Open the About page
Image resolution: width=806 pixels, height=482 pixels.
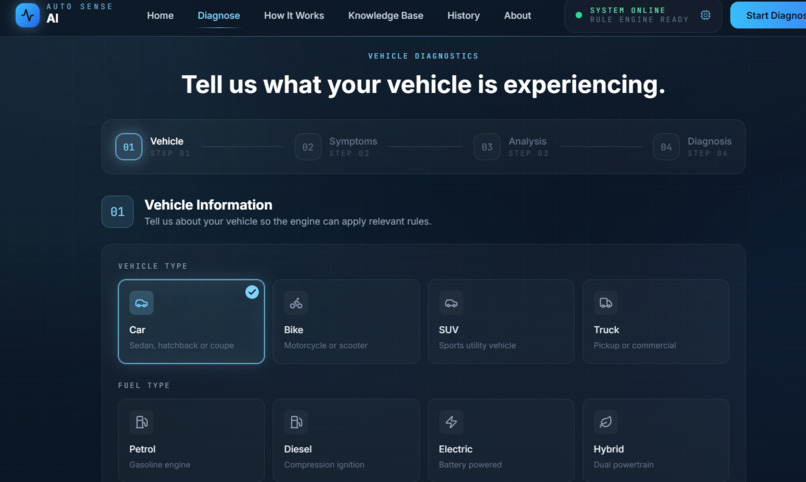click(x=517, y=15)
